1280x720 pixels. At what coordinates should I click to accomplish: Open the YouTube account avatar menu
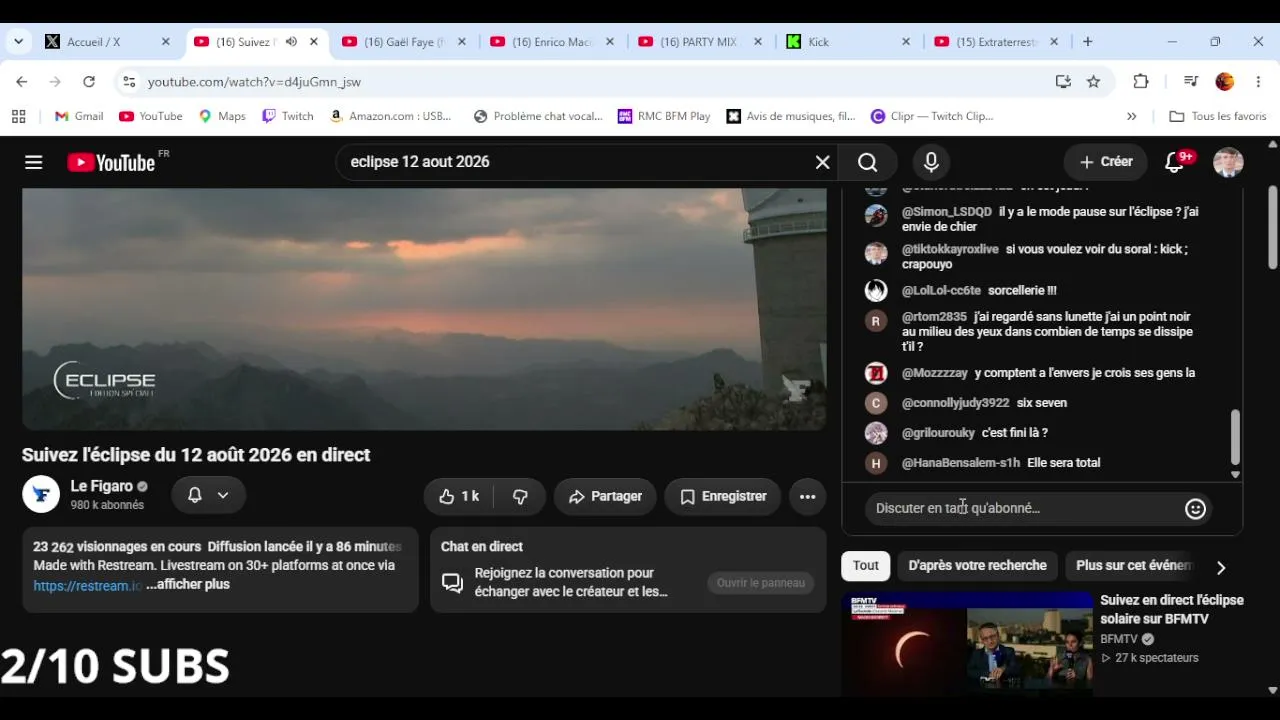click(x=1228, y=162)
